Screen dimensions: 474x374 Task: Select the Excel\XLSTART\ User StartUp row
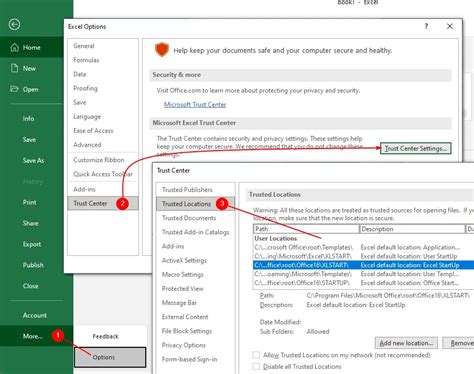363,256
